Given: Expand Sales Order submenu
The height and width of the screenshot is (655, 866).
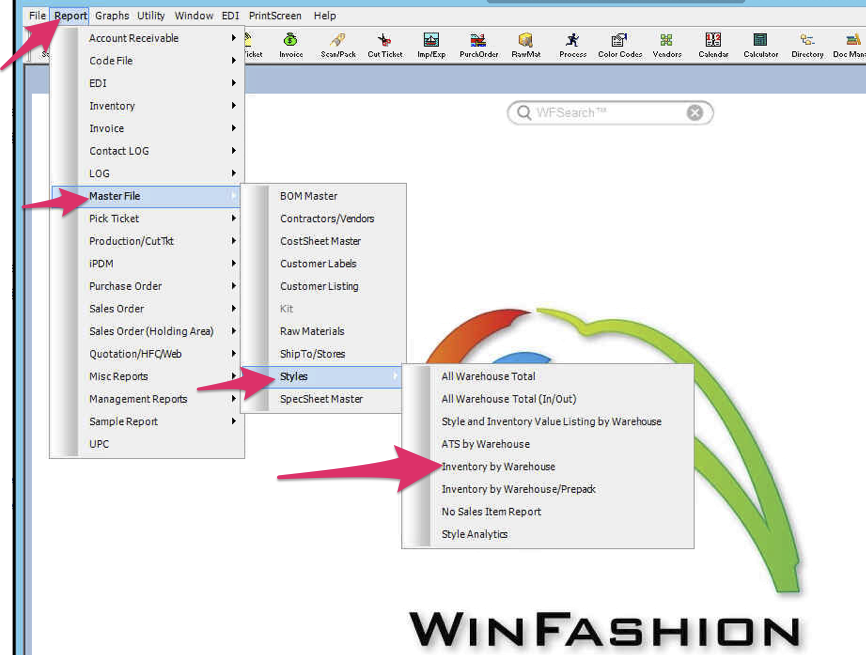Looking at the screenshot, I should coord(147,309).
